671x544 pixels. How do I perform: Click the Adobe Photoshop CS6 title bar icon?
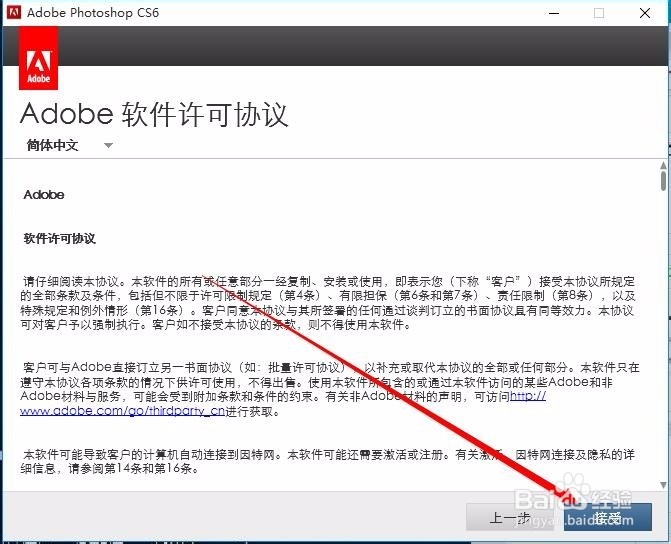point(14,12)
